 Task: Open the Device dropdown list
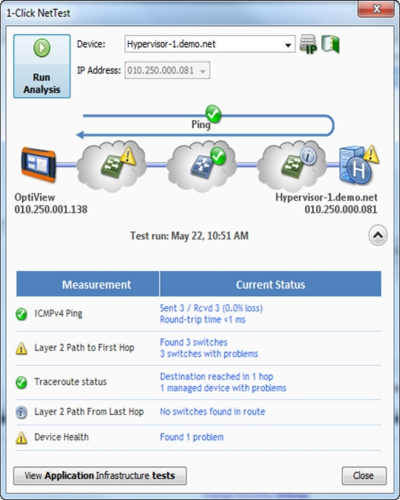pos(288,45)
